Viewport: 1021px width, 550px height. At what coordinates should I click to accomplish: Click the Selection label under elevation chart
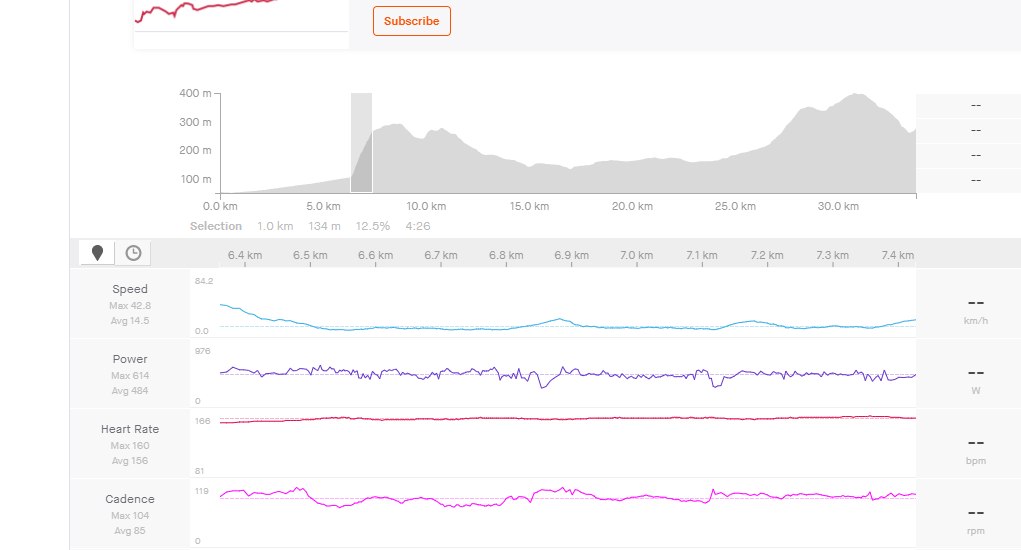click(216, 227)
